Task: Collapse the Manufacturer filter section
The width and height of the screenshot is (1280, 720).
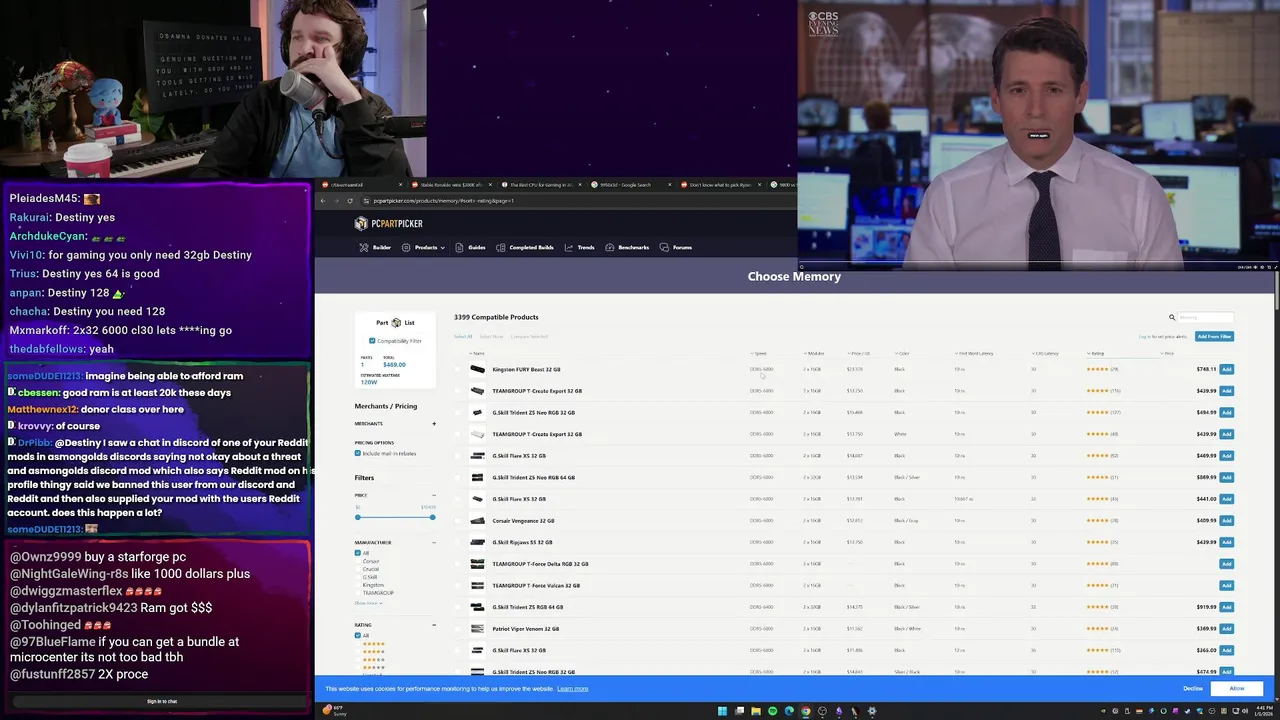Action: point(434,543)
